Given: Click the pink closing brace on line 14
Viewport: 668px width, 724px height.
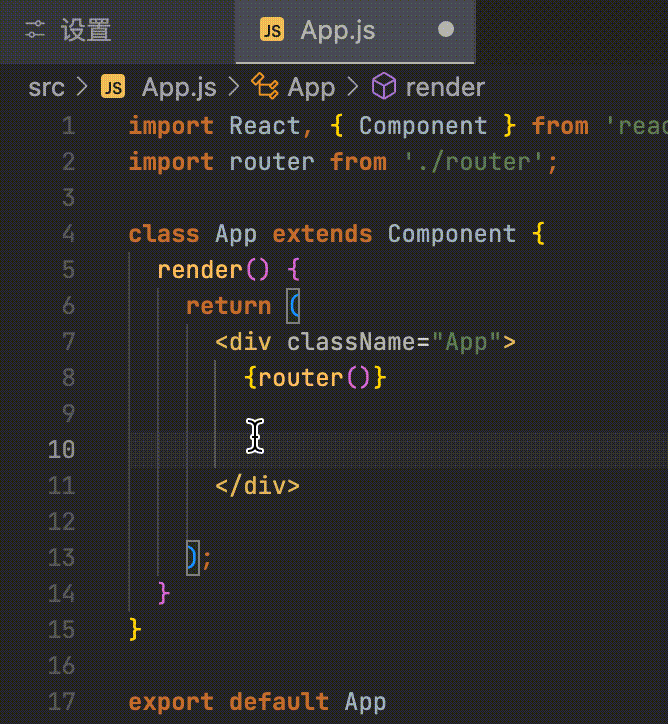Looking at the screenshot, I should 164,594.
